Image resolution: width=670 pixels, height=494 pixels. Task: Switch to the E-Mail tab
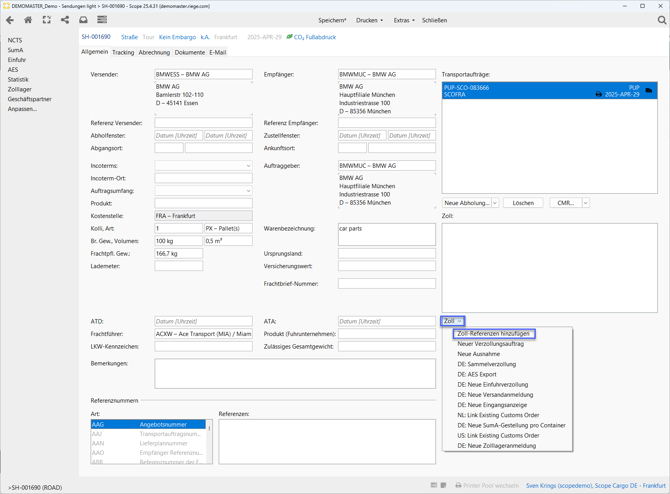click(x=217, y=52)
